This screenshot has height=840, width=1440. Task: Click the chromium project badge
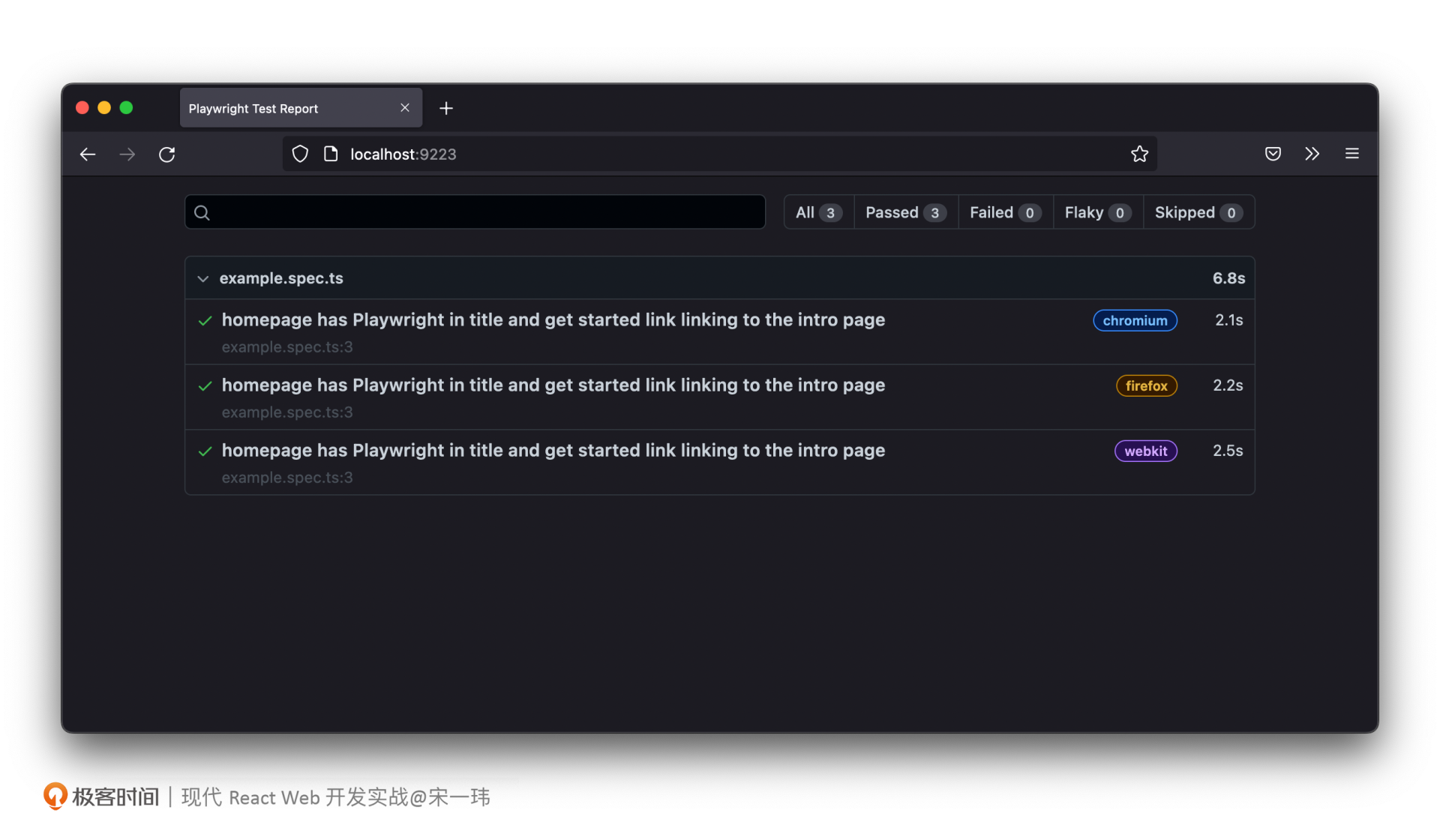[1135, 321]
